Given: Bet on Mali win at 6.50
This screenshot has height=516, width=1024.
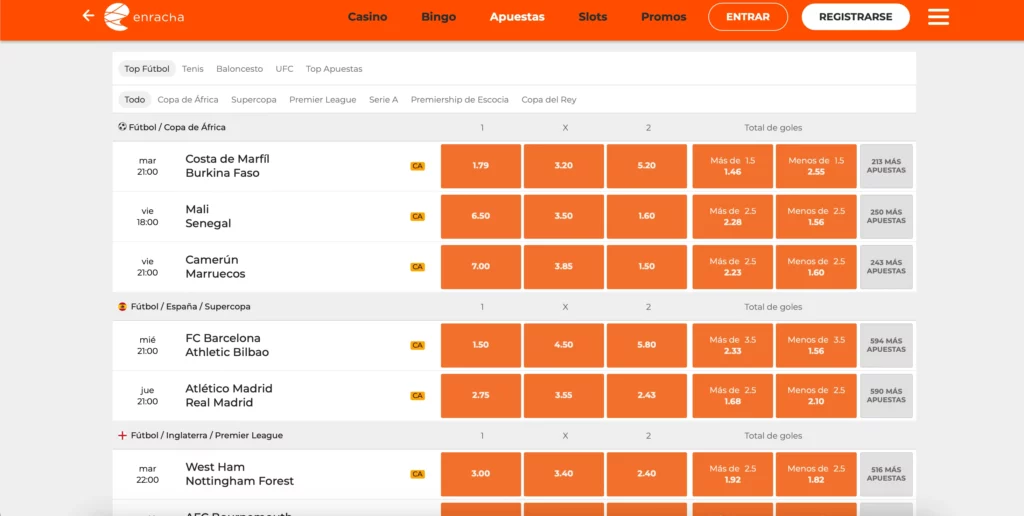Looking at the screenshot, I should (481, 216).
